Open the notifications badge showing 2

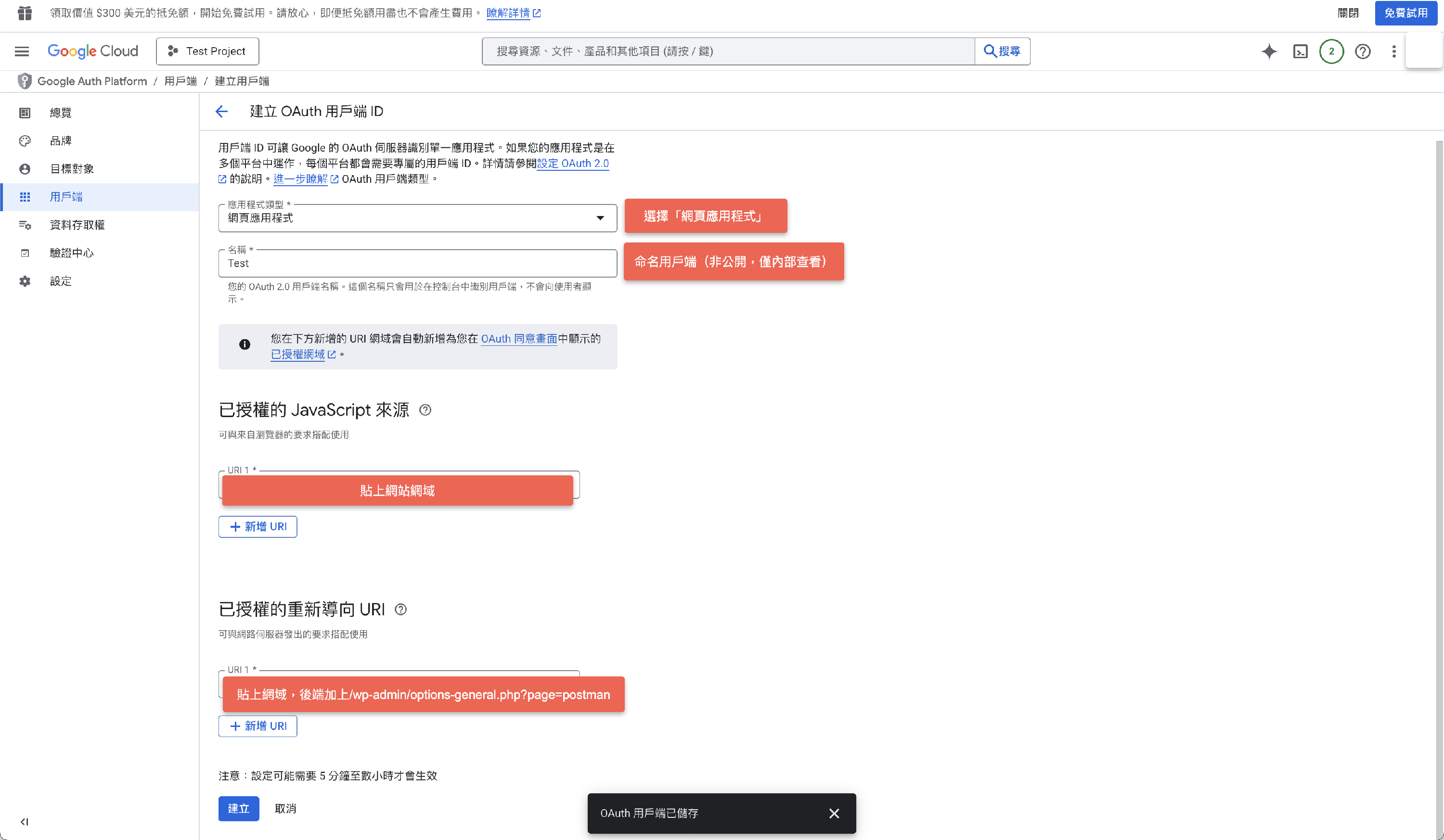pyautogui.click(x=1331, y=51)
